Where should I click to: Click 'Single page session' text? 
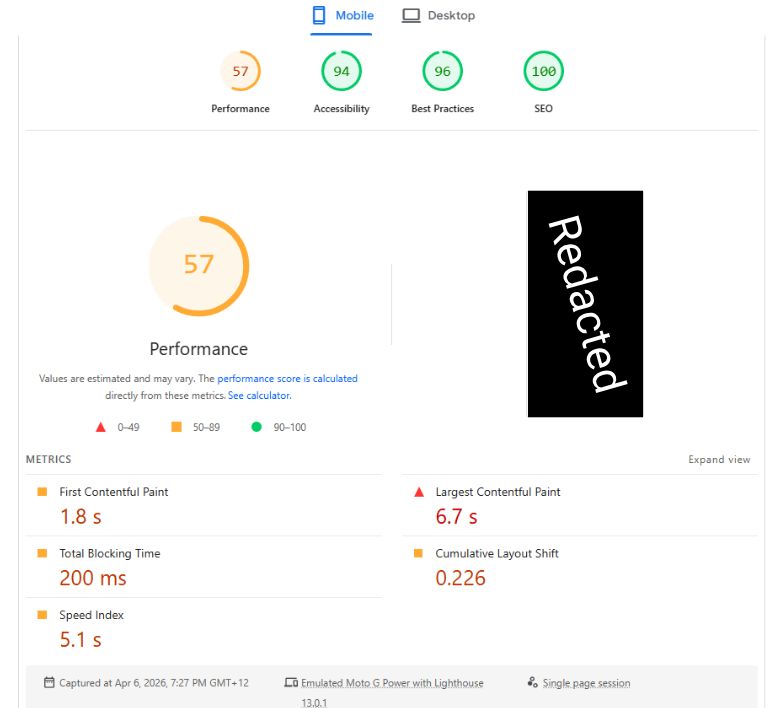[x=586, y=683]
